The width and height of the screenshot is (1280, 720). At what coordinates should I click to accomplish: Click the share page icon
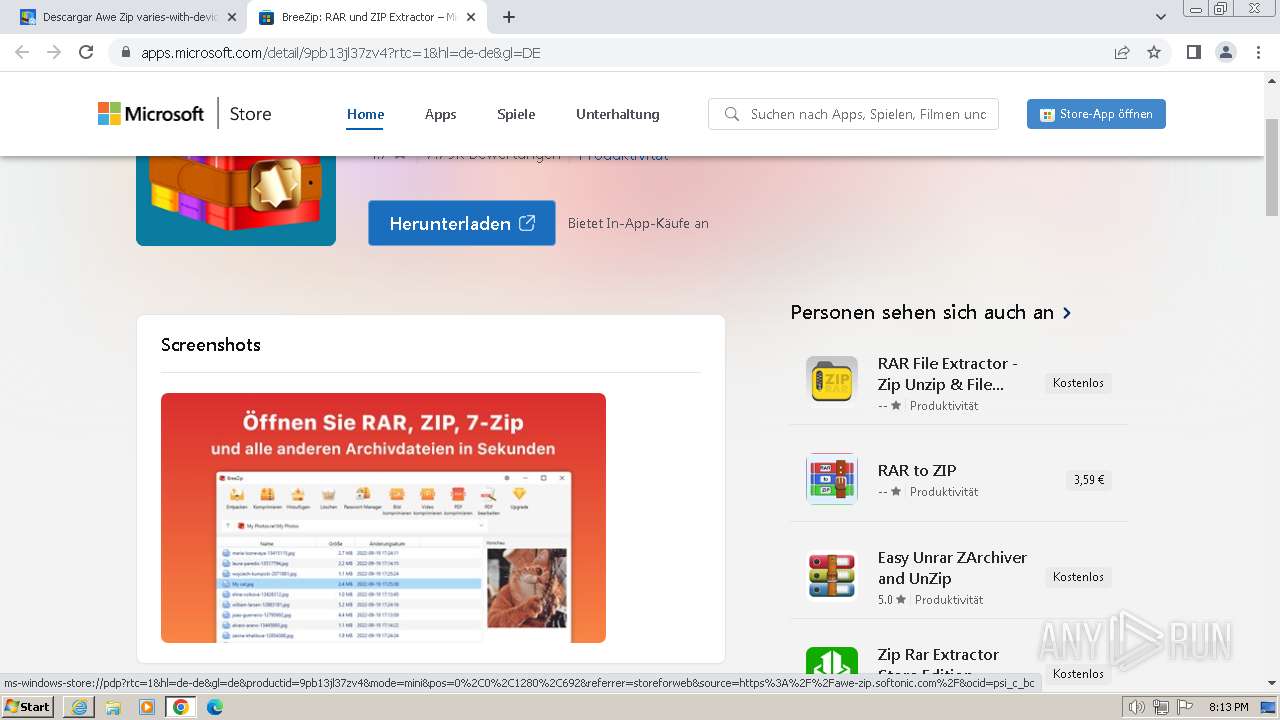point(1122,52)
